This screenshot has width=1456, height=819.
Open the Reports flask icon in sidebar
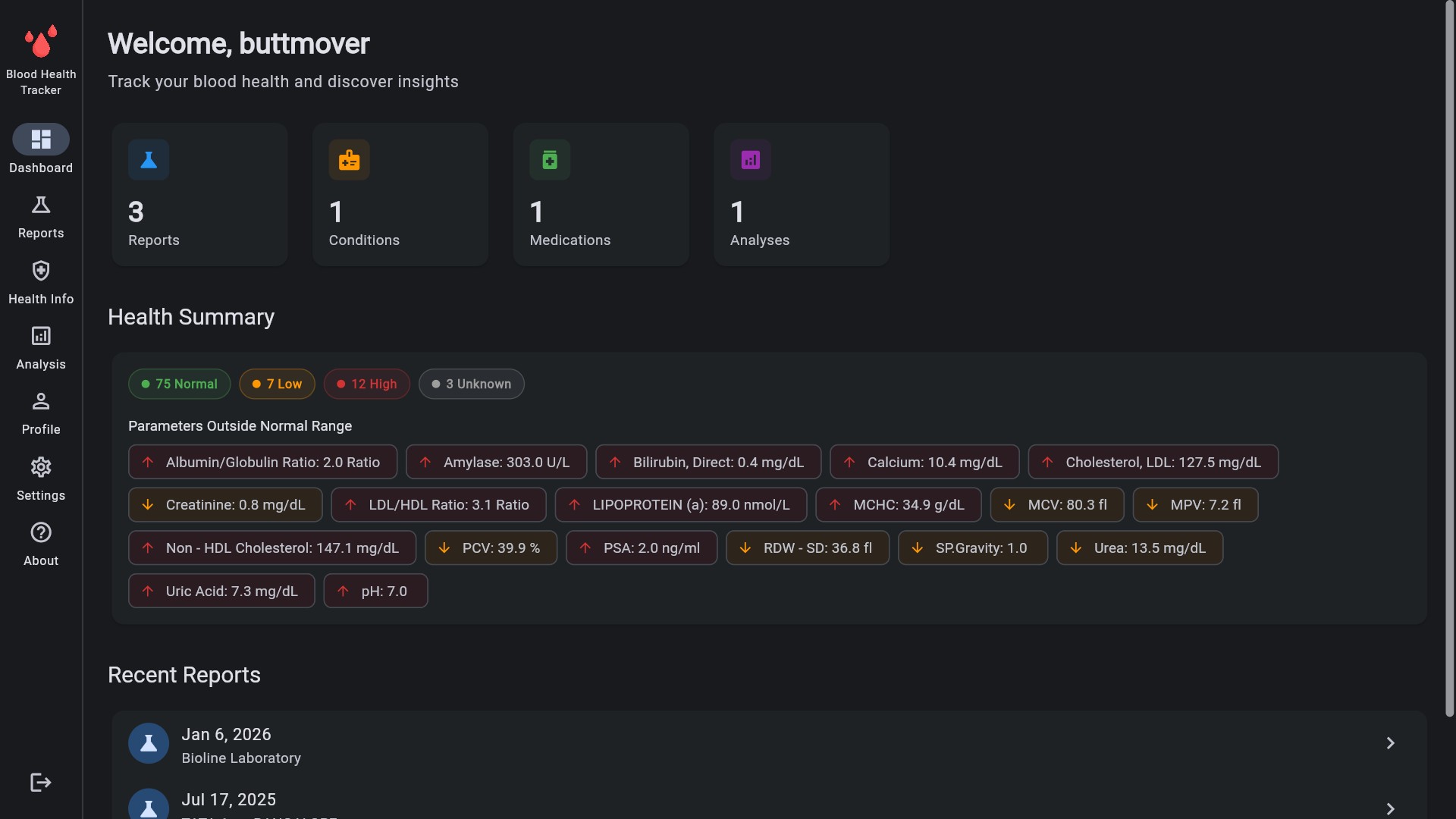tap(41, 206)
